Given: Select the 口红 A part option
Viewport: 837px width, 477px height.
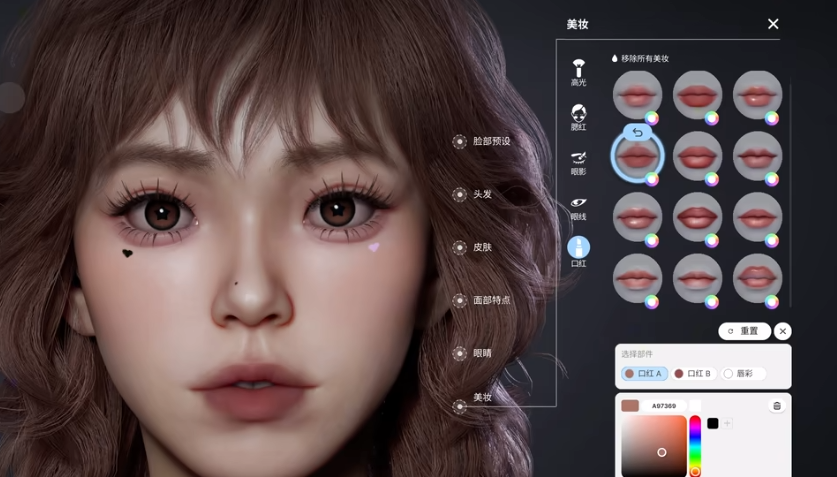Looking at the screenshot, I should 644,373.
